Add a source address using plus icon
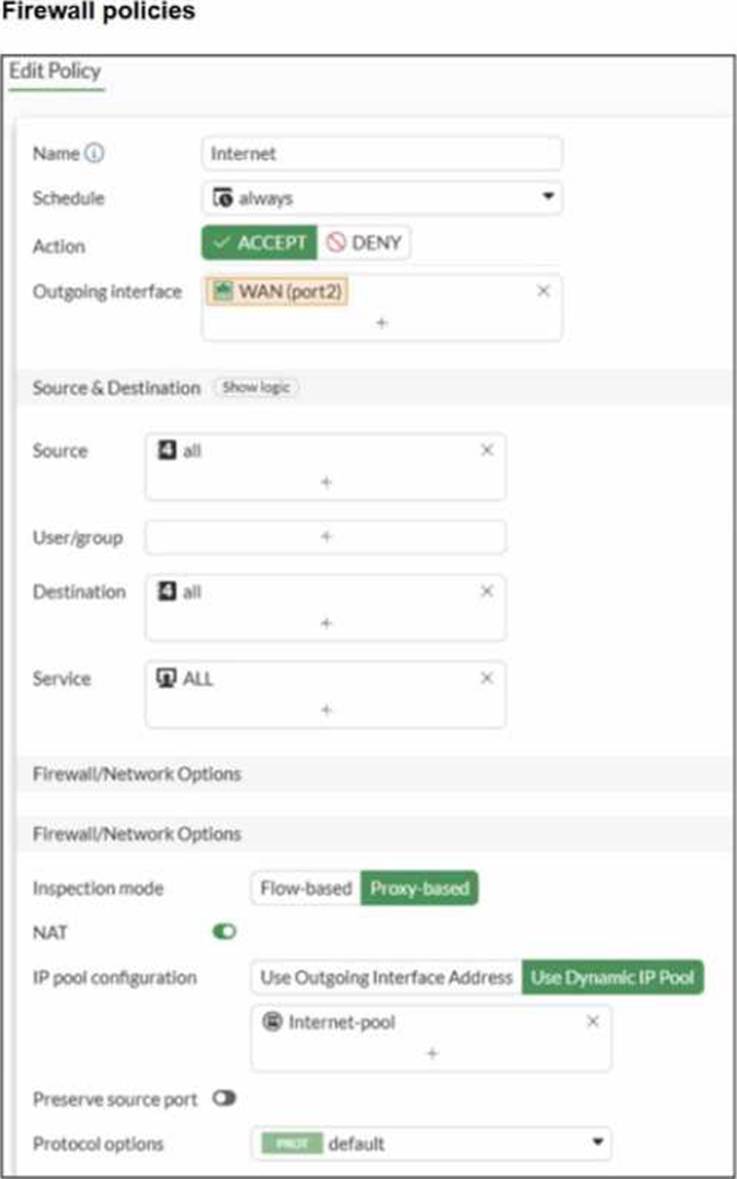 click(x=326, y=482)
